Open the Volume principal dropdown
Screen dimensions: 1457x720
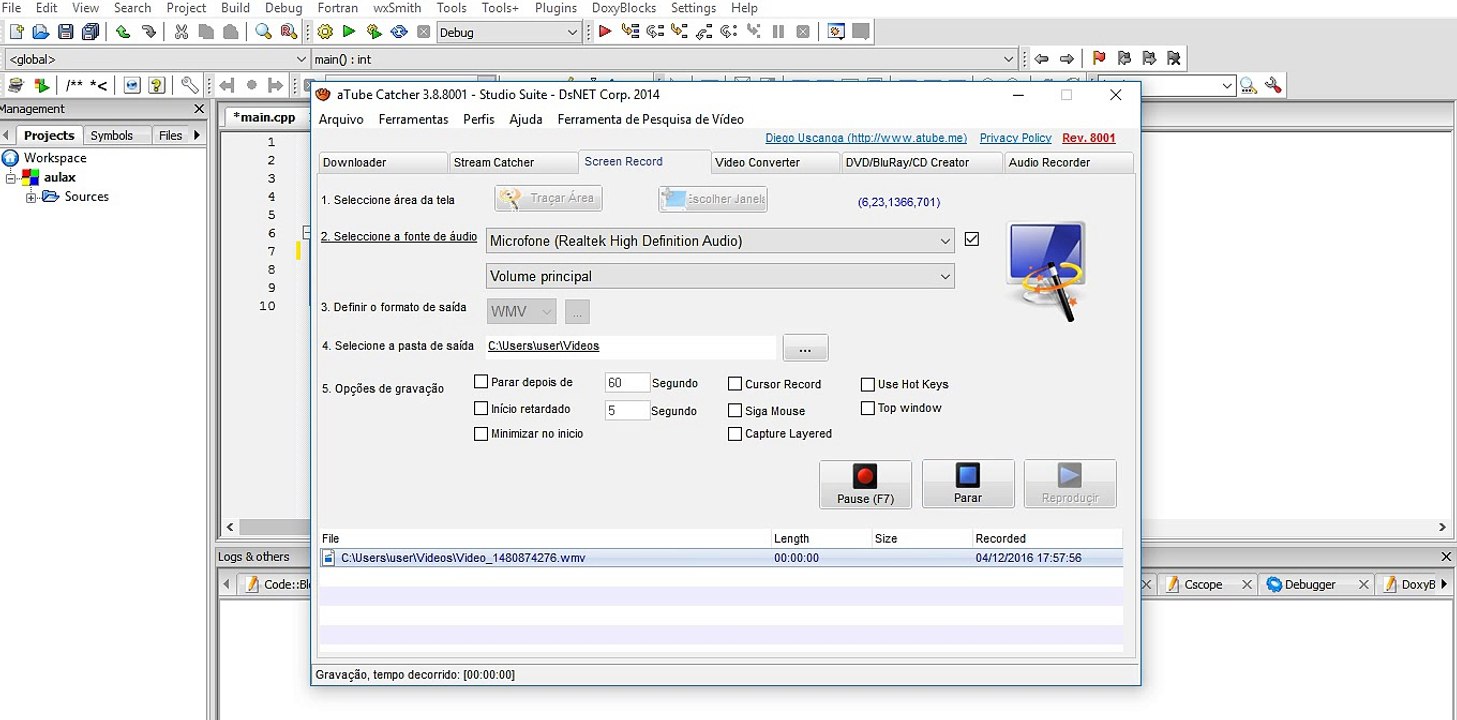pos(720,276)
